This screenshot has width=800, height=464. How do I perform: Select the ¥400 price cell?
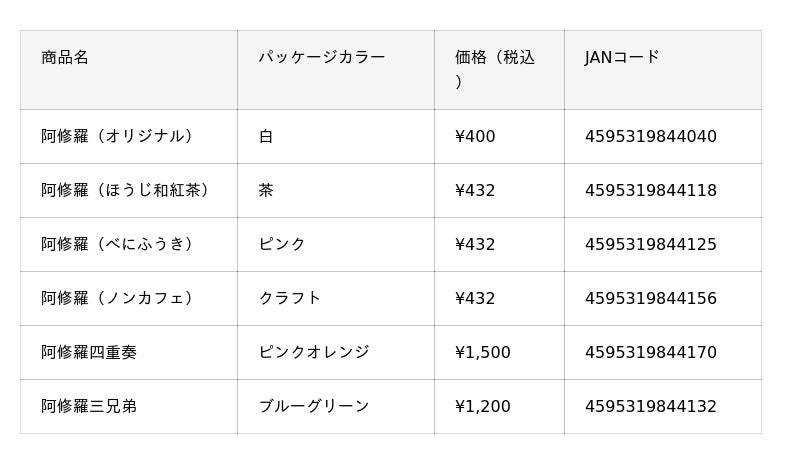pyautogui.click(x=475, y=137)
